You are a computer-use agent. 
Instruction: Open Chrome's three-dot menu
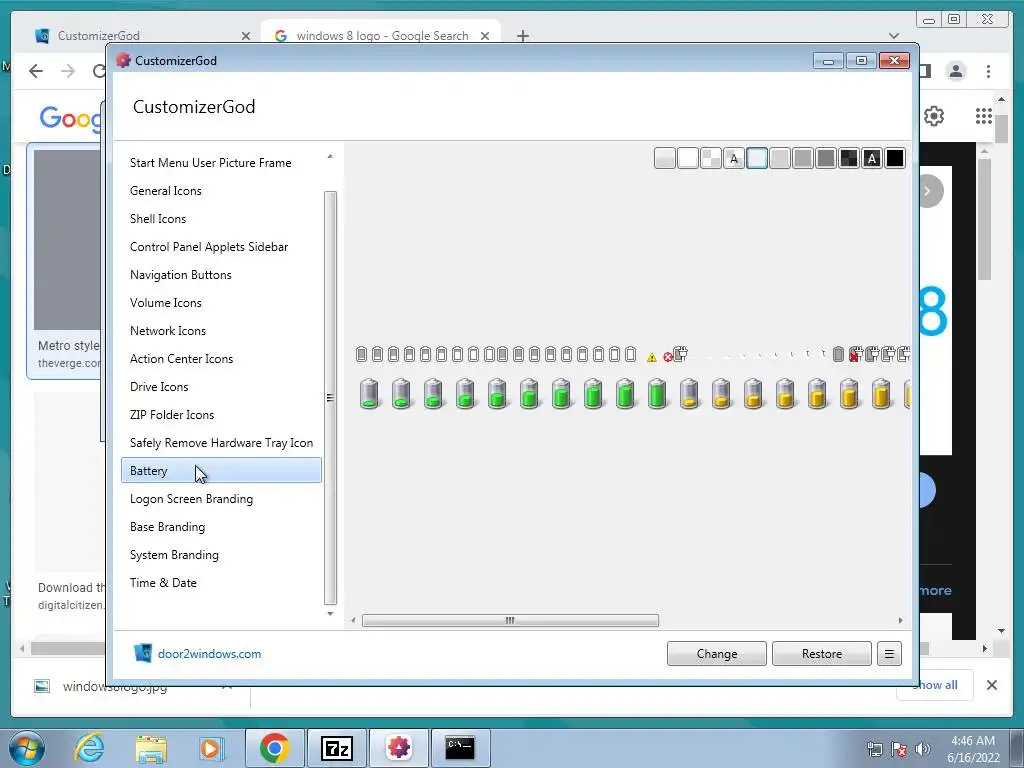[988, 71]
